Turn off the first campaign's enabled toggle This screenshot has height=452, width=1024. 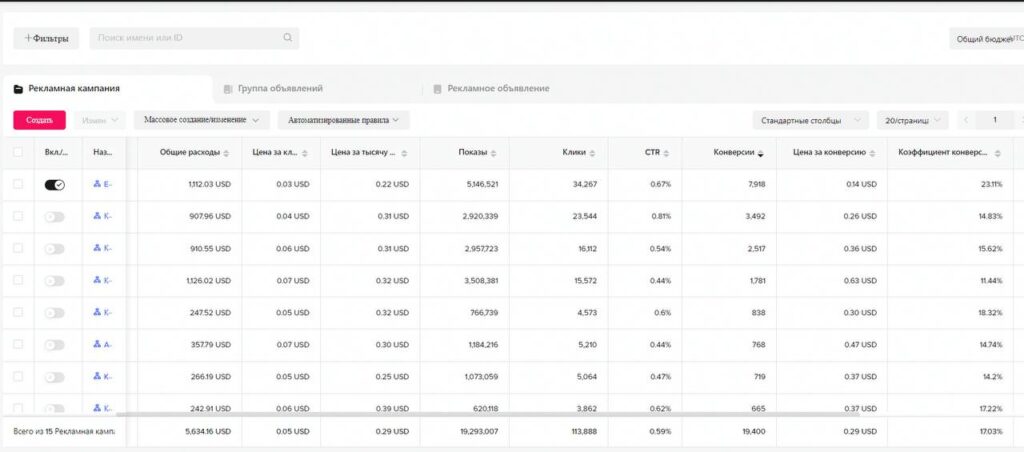coord(54,185)
